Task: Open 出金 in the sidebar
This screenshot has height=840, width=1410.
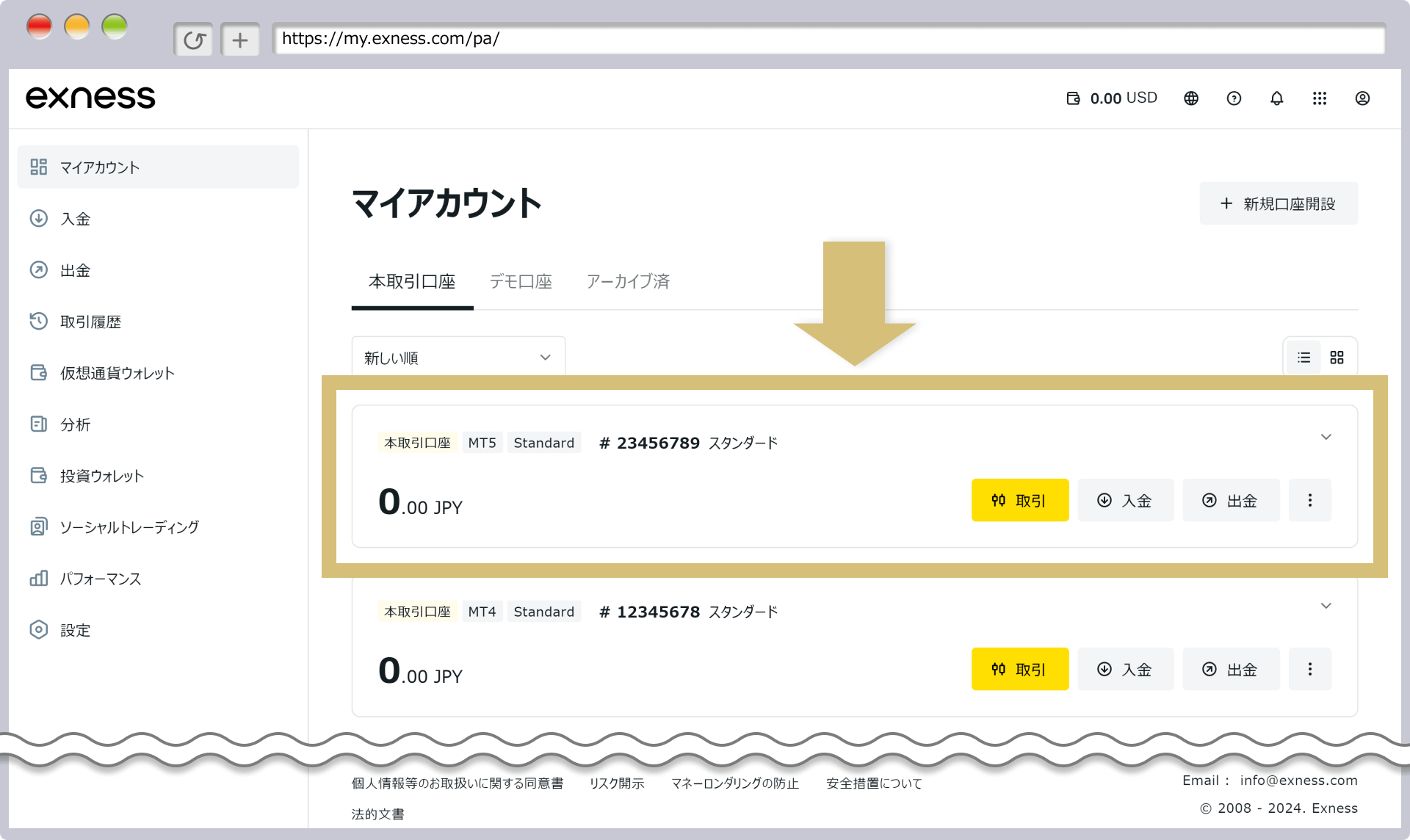Action: [x=158, y=270]
